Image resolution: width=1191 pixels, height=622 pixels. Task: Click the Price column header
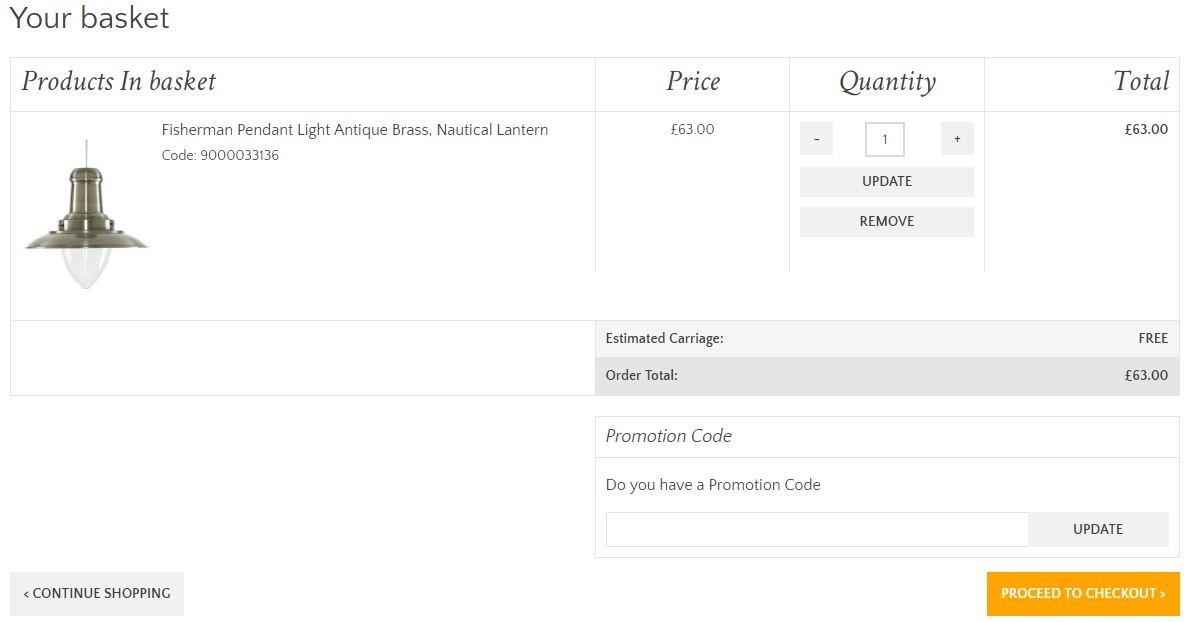pyautogui.click(x=692, y=82)
